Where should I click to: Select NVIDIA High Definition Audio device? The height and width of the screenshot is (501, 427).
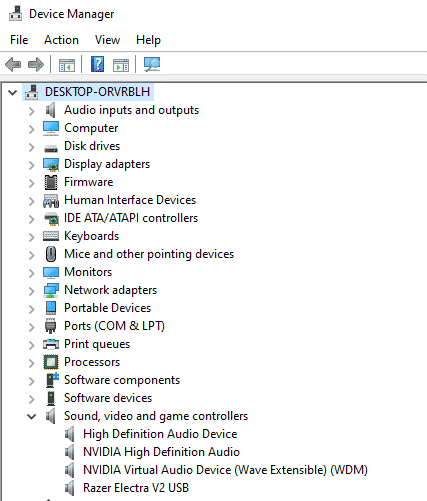point(161,452)
